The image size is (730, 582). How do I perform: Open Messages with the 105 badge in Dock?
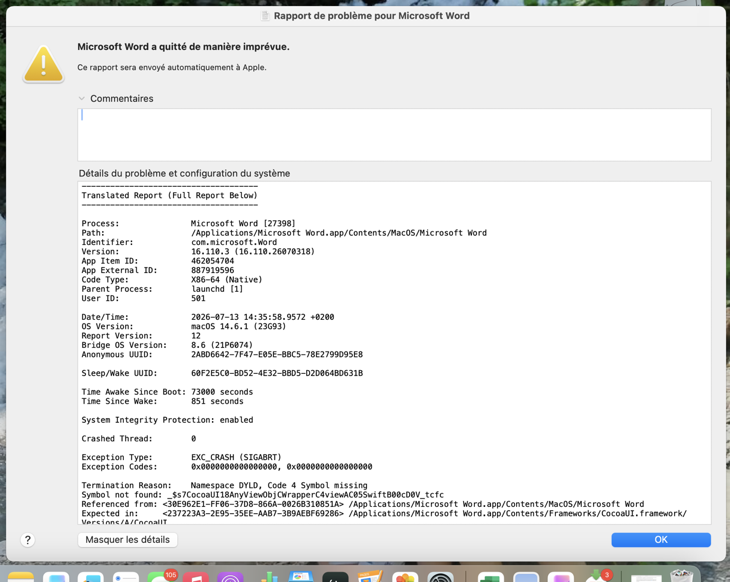click(161, 577)
